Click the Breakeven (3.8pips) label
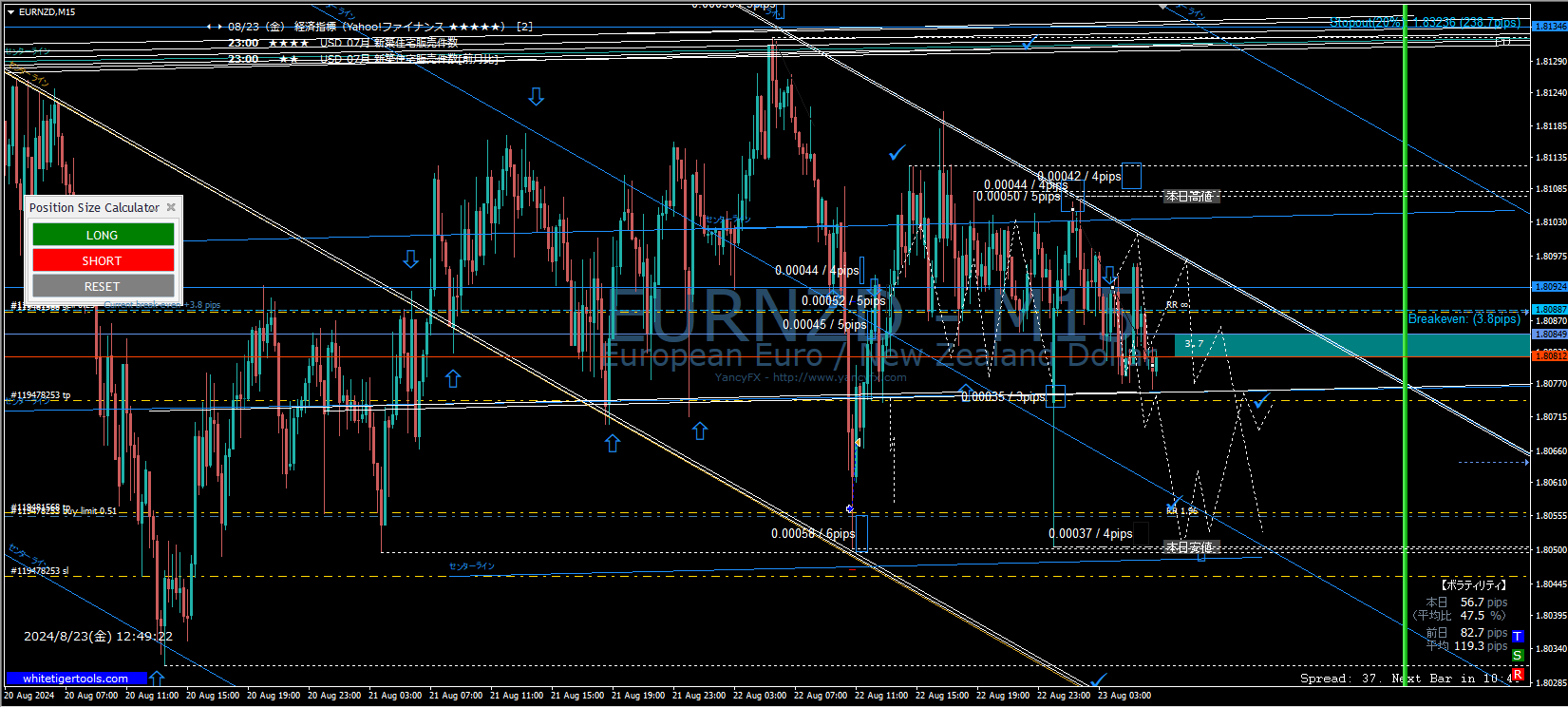The width and height of the screenshot is (1568, 708). (x=1463, y=319)
